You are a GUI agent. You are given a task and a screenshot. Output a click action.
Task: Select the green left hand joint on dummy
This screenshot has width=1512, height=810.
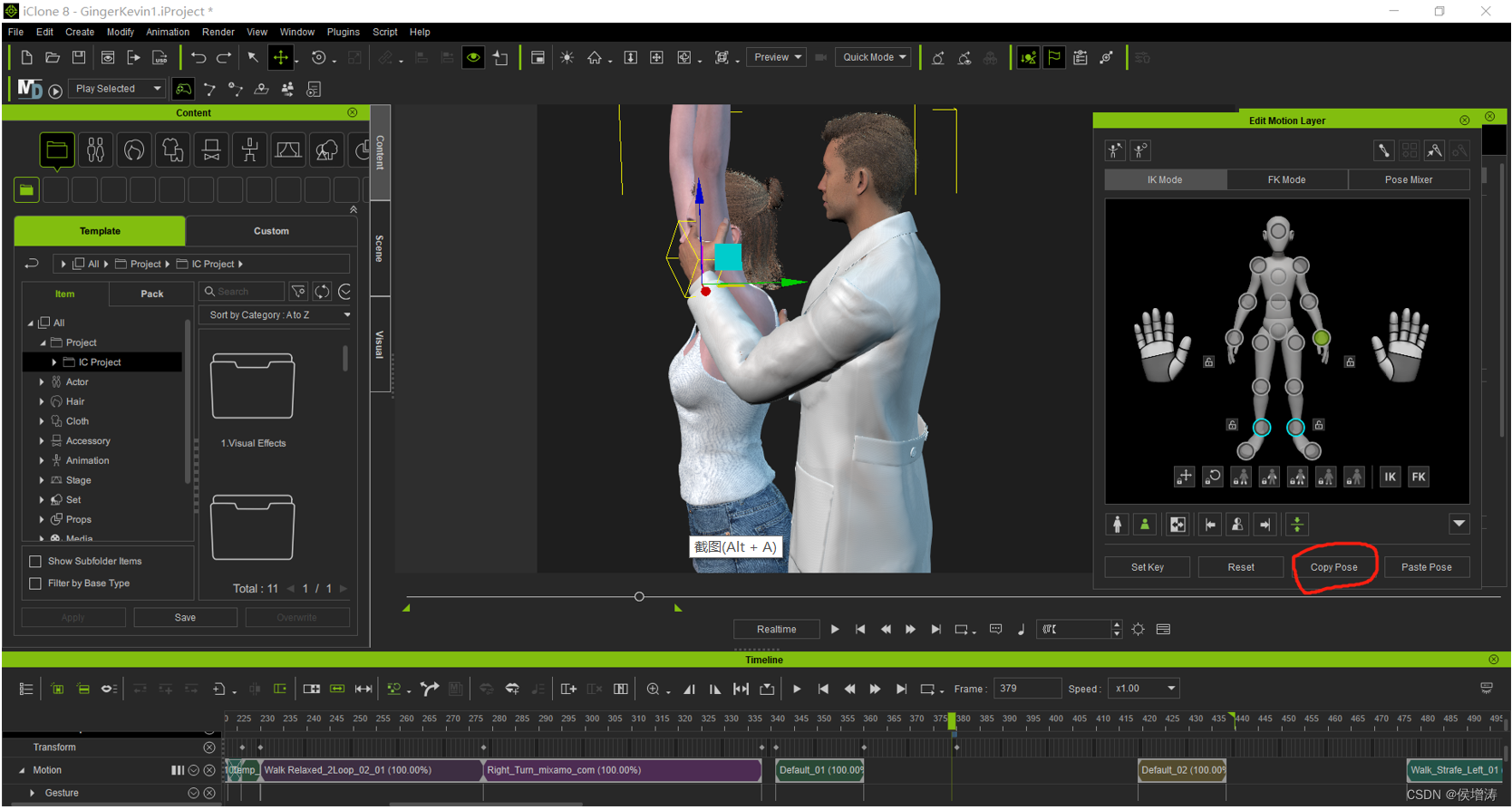[x=1322, y=338]
